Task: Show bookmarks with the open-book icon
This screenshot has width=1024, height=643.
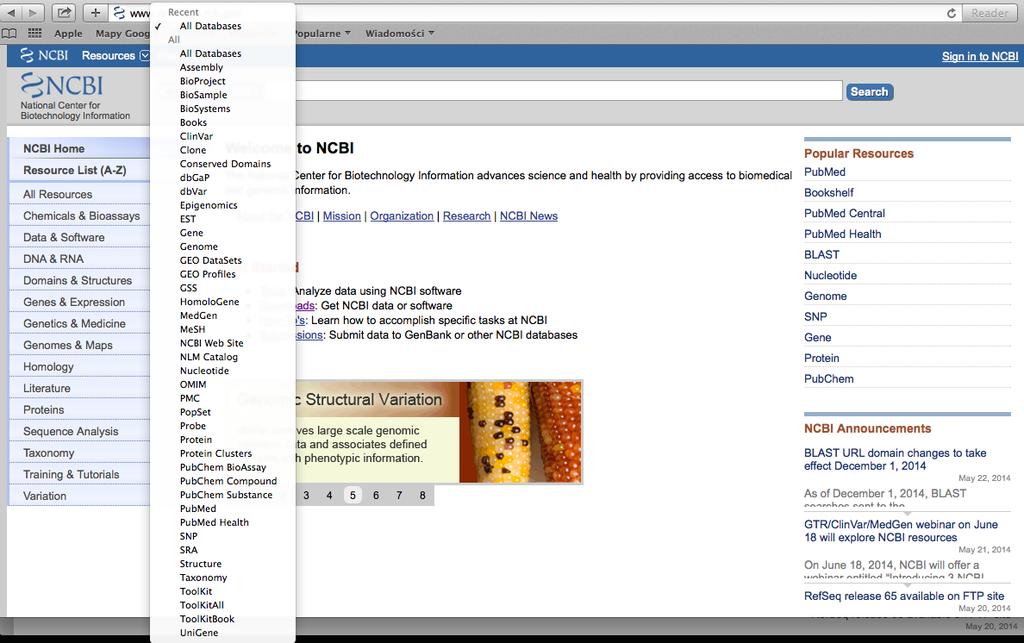Action: [10, 33]
